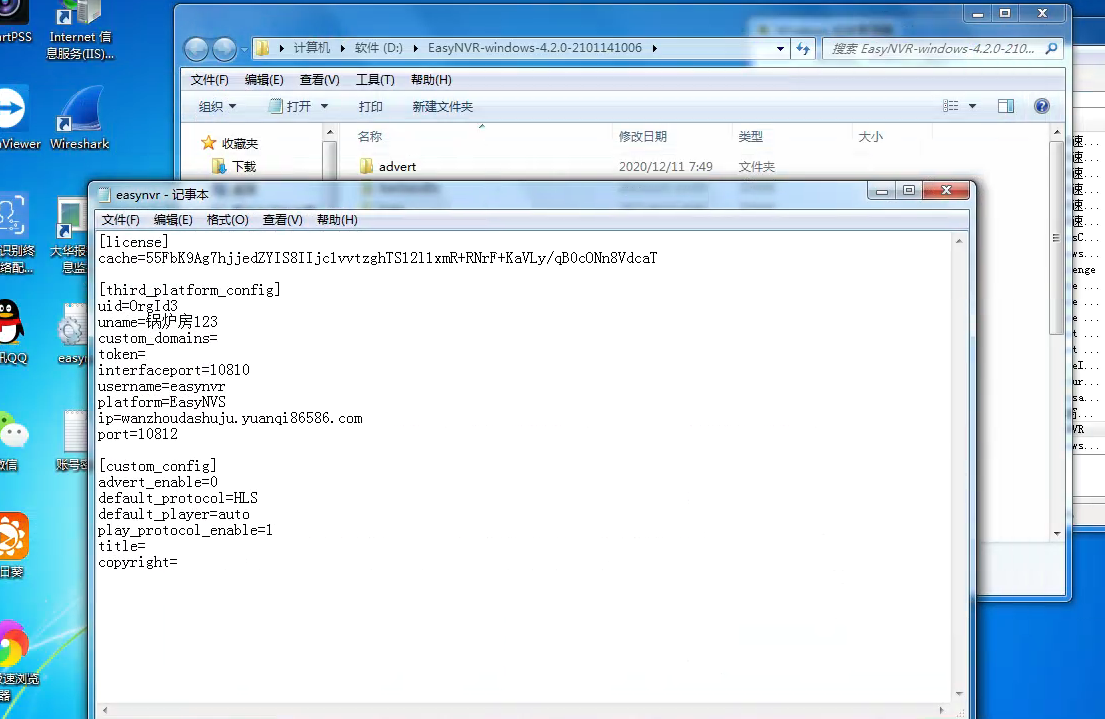Click the EasyNVR-windows-4.2.0 breadcrumb segment
This screenshot has width=1105, height=719.
coord(535,48)
